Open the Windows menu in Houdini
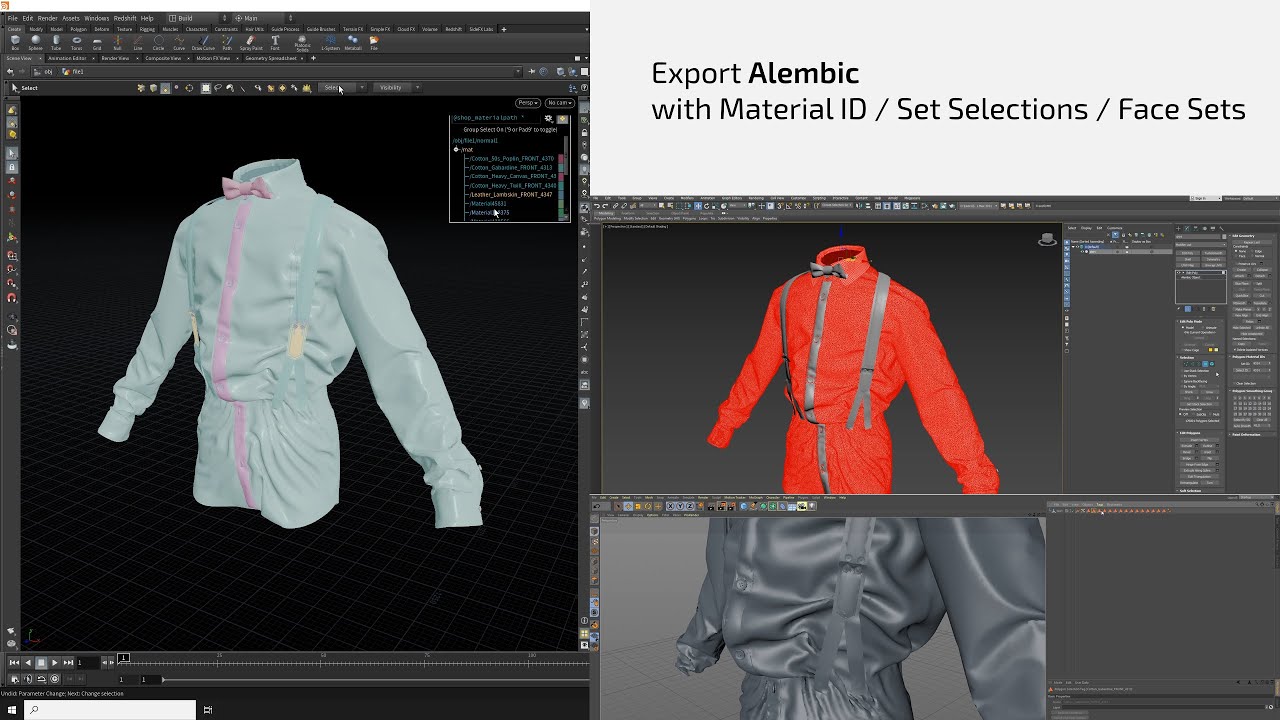1280x720 pixels. coord(97,18)
